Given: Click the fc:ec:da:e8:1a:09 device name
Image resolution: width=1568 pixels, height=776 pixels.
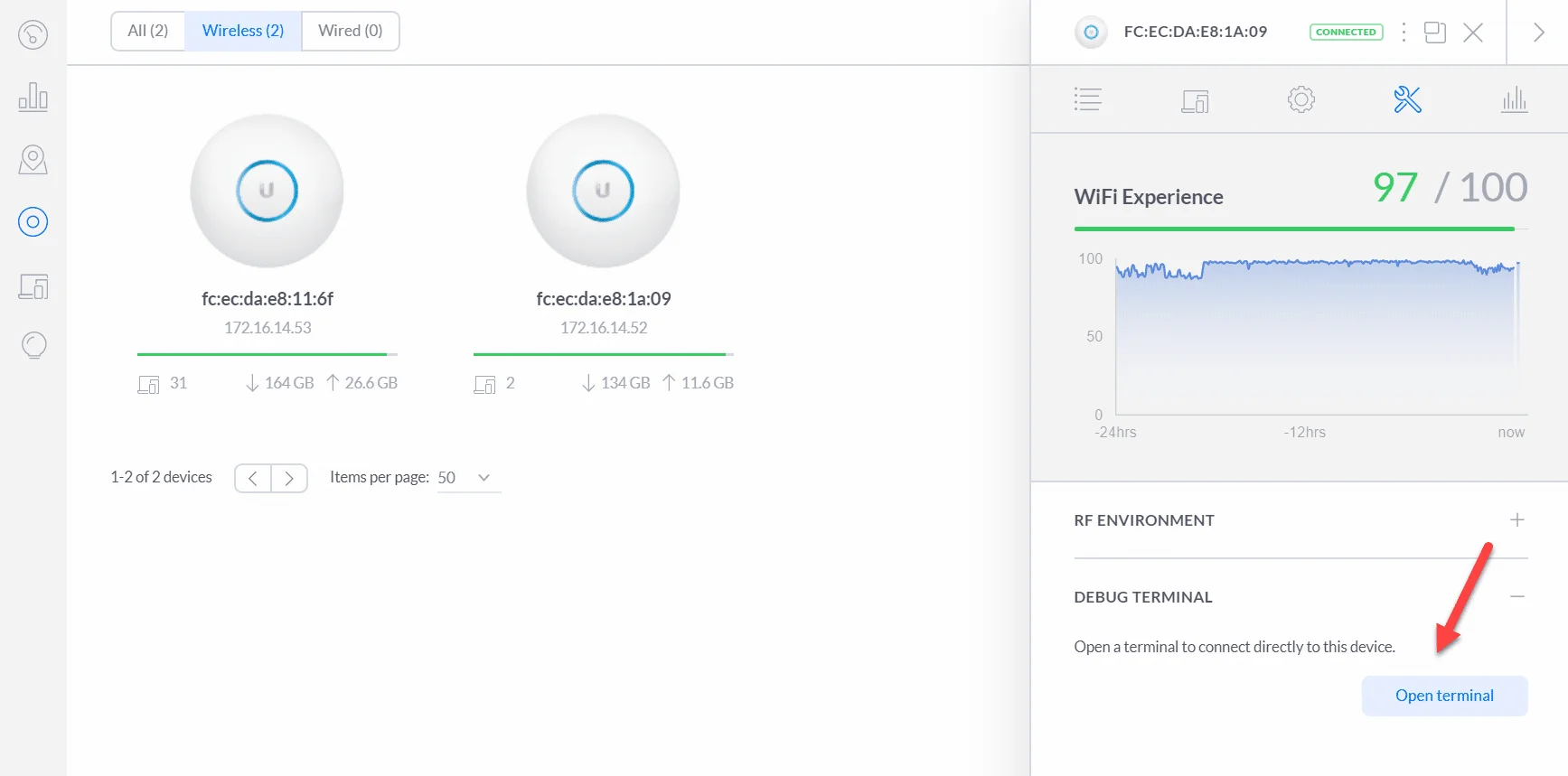Looking at the screenshot, I should [604, 299].
